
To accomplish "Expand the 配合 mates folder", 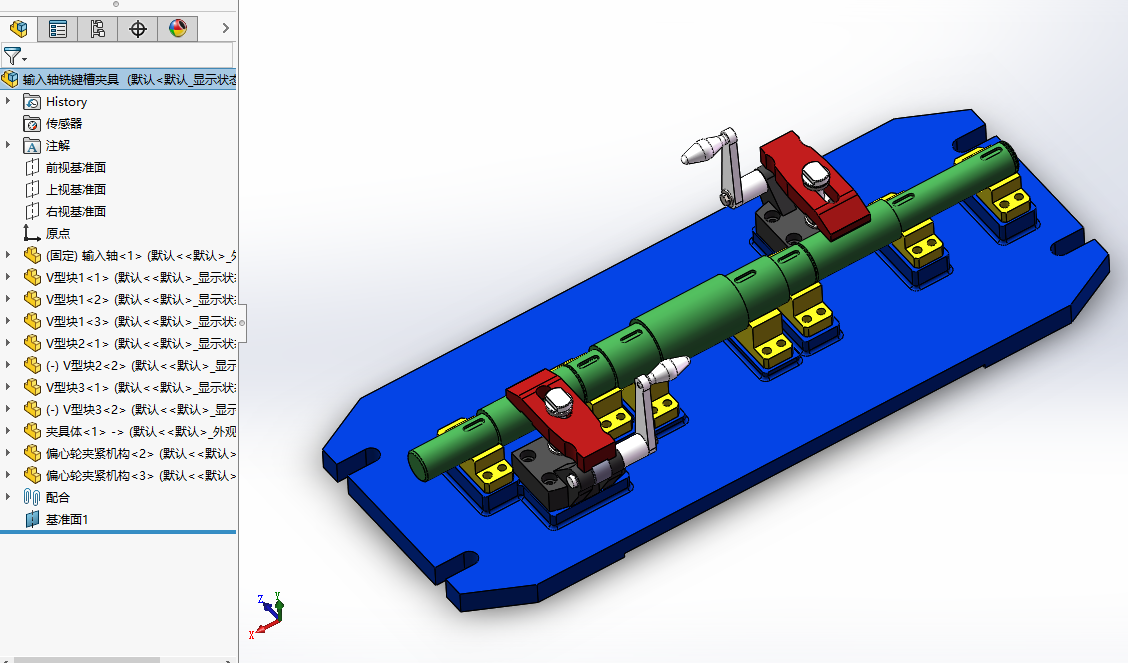I will point(8,497).
